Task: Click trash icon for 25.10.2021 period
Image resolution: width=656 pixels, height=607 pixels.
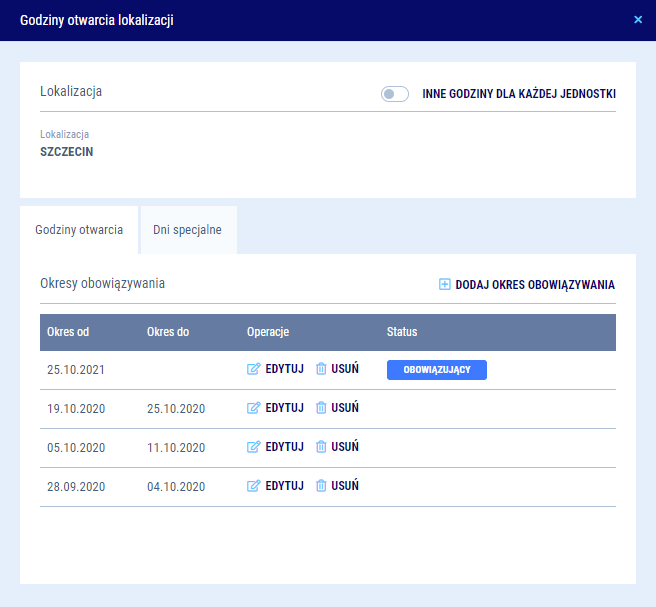Action: click(x=321, y=369)
